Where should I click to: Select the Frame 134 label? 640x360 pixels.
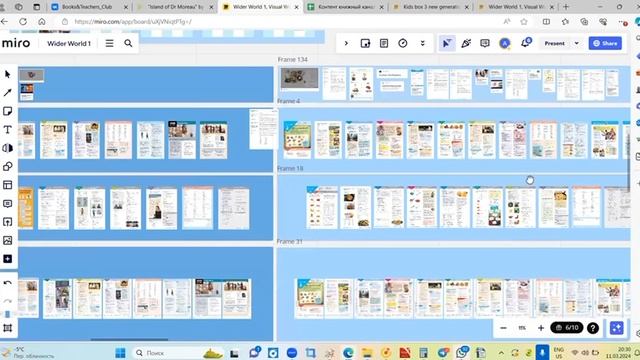[293, 60]
